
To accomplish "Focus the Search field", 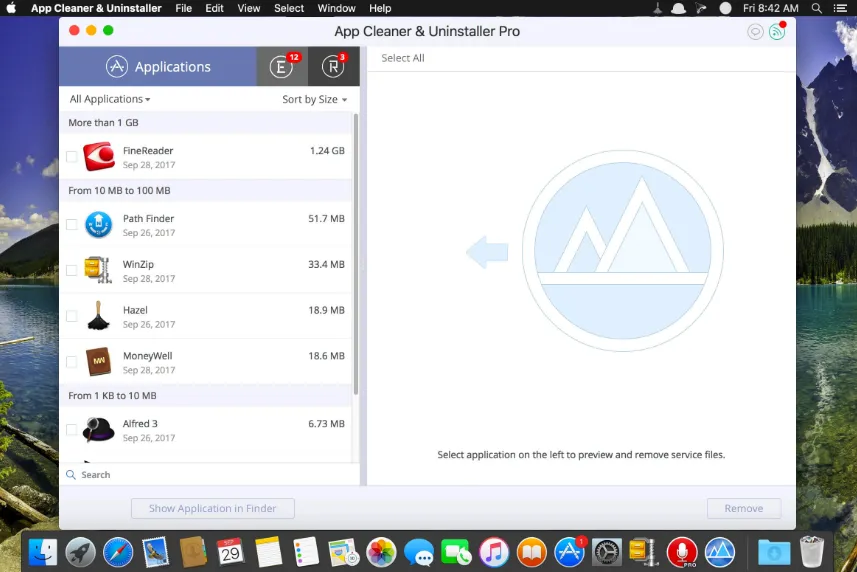I will (x=209, y=475).
